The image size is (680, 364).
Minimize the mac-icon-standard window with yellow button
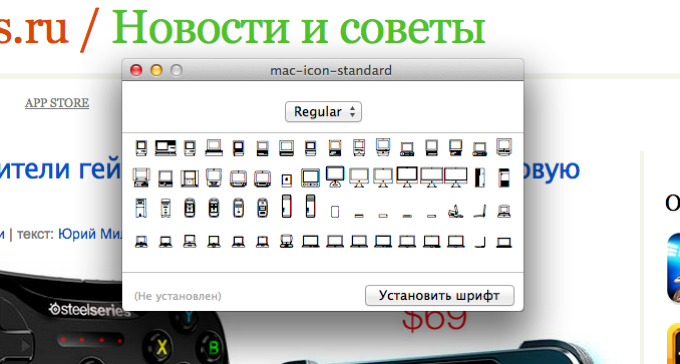pyautogui.click(x=156, y=70)
